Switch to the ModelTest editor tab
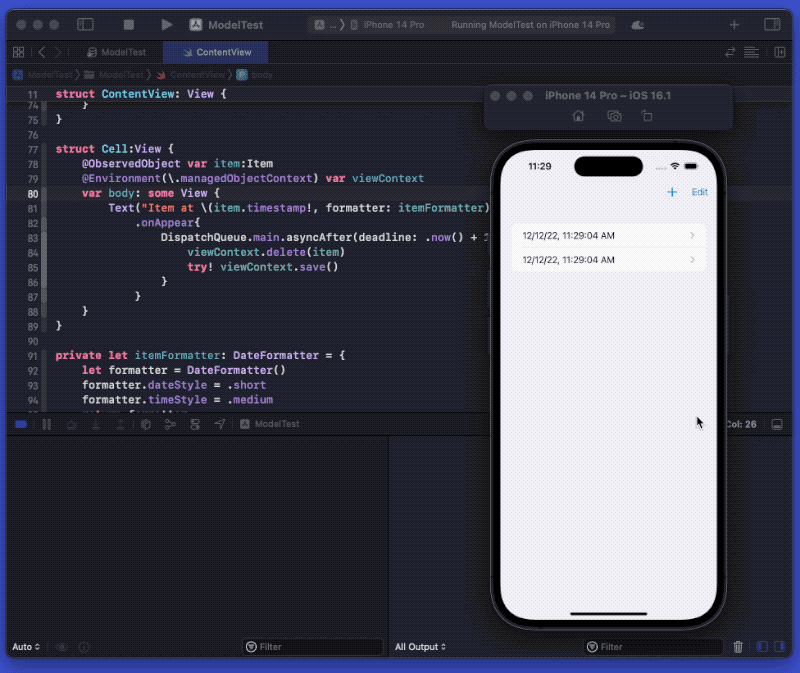 (x=116, y=52)
